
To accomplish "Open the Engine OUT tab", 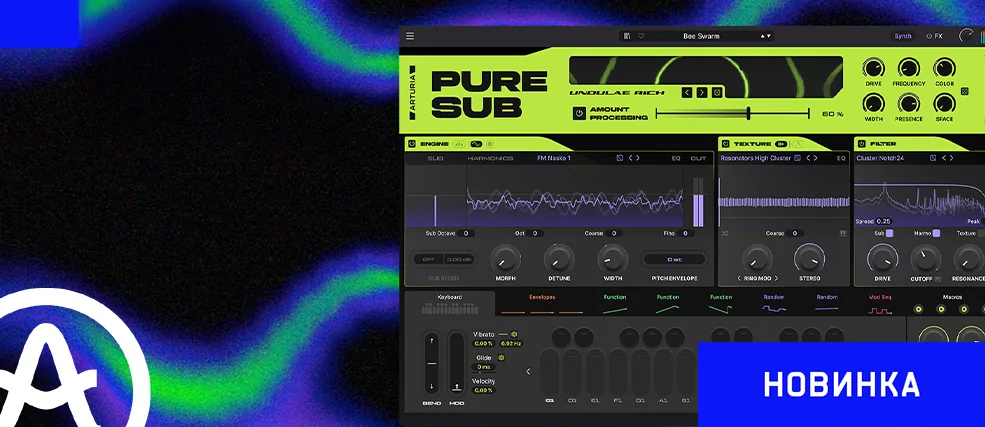I will pyautogui.click(x=699, y=158).
